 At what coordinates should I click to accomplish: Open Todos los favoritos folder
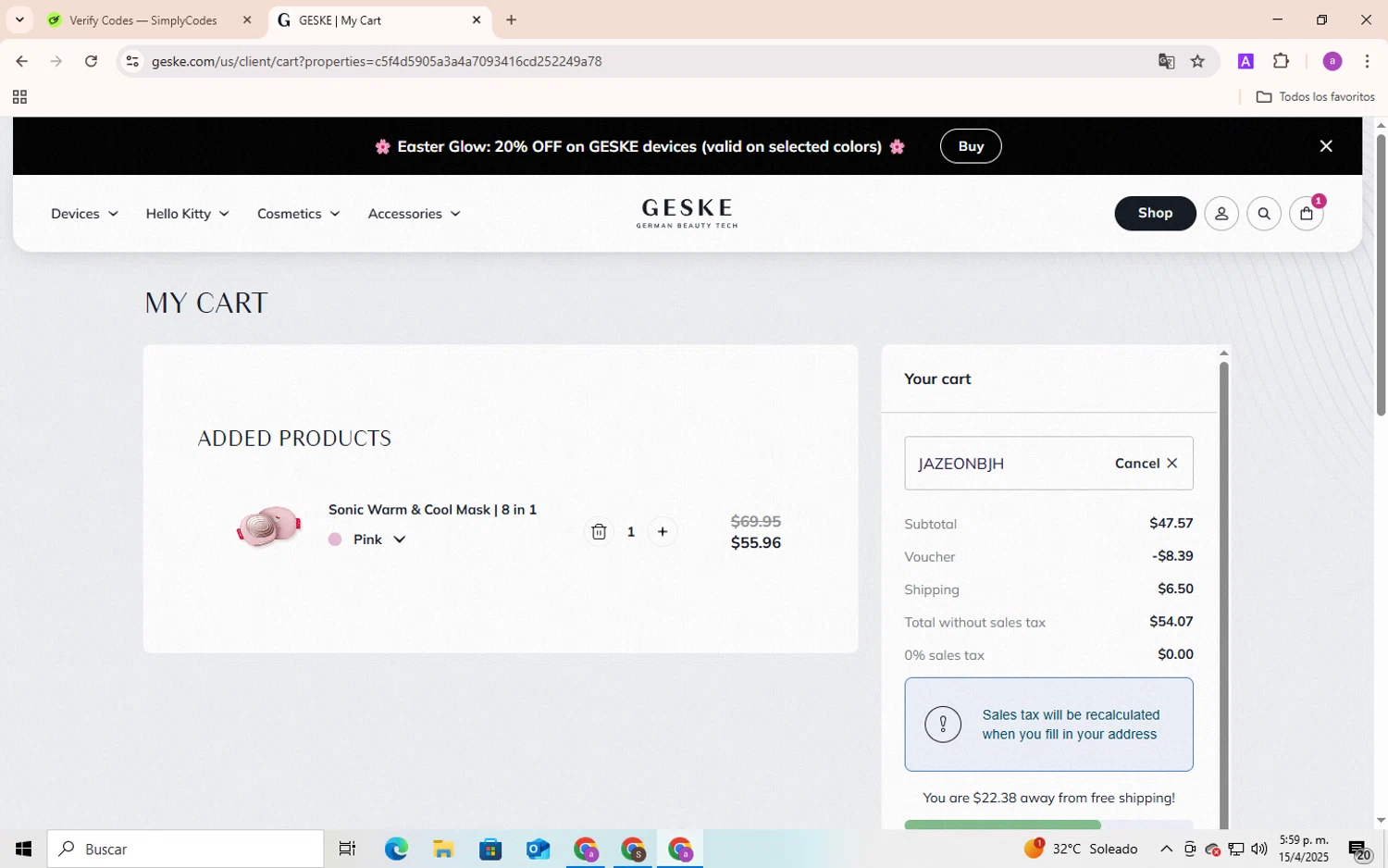[1315, 97]
